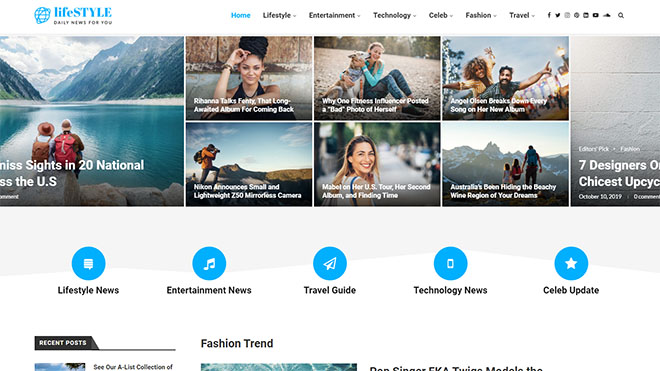This screenshot has height=371, width=660.
Task: Click the Editors' Pick category tag
Action: [593, 149]
